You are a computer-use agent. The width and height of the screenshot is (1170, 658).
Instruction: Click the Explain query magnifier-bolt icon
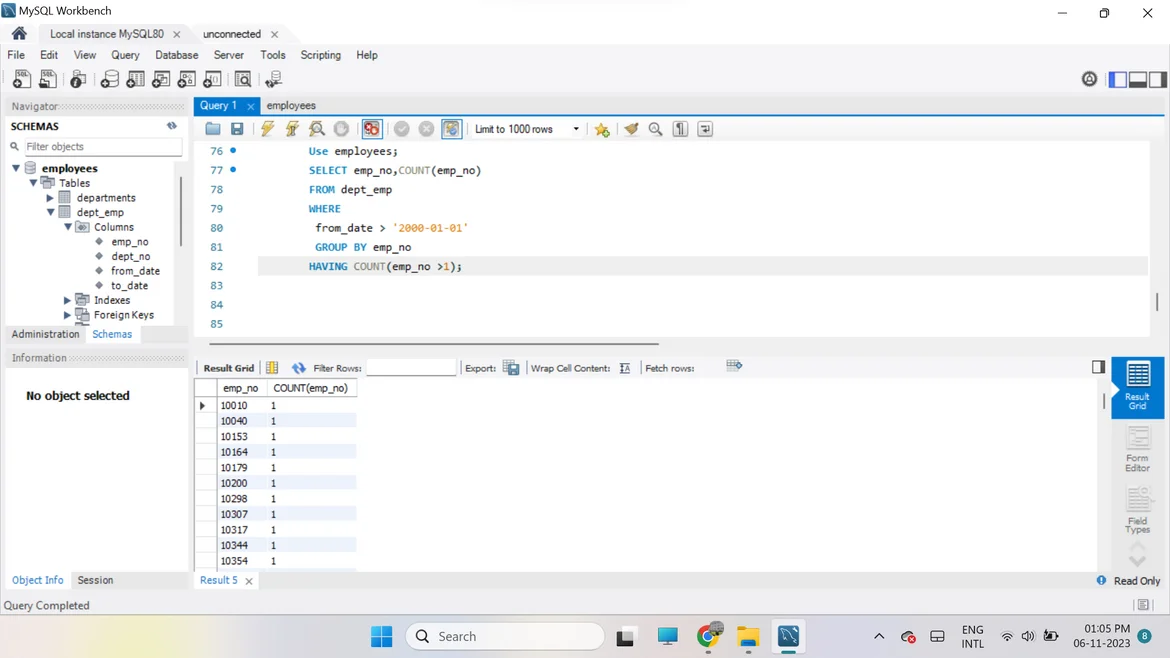[x=317, y=129]
